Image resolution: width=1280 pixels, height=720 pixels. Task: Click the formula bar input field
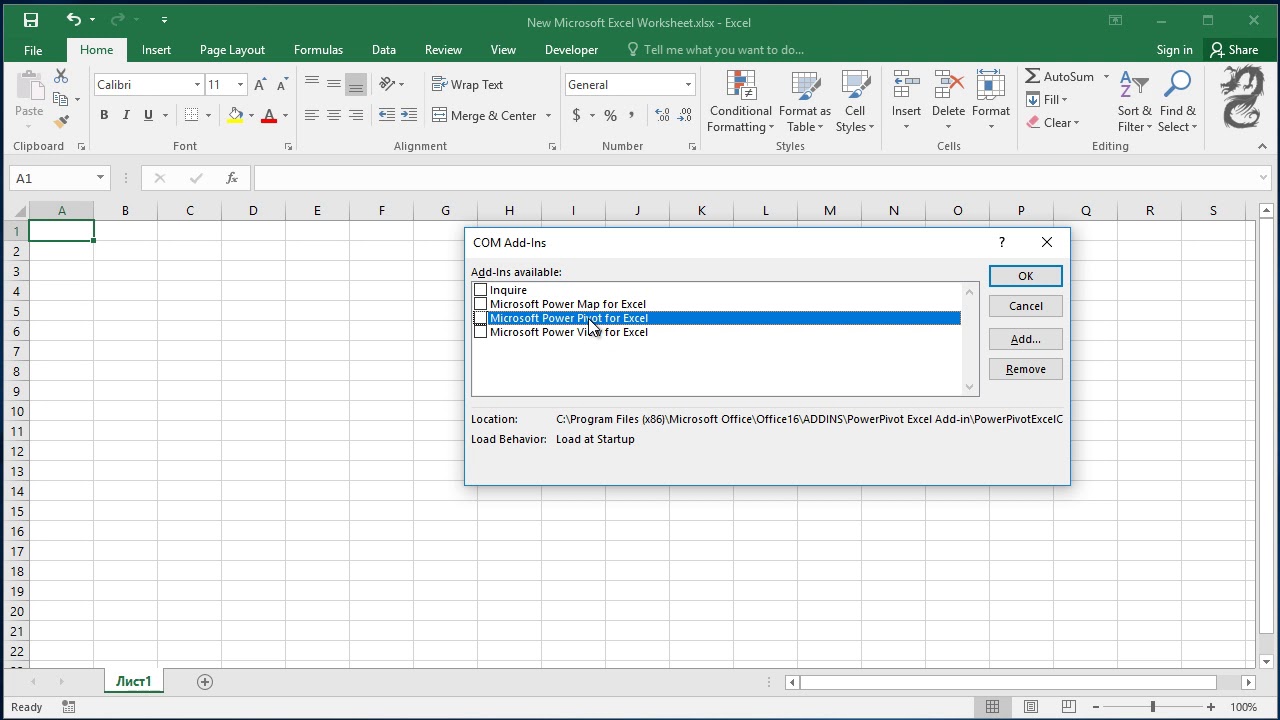pos(762,178)
